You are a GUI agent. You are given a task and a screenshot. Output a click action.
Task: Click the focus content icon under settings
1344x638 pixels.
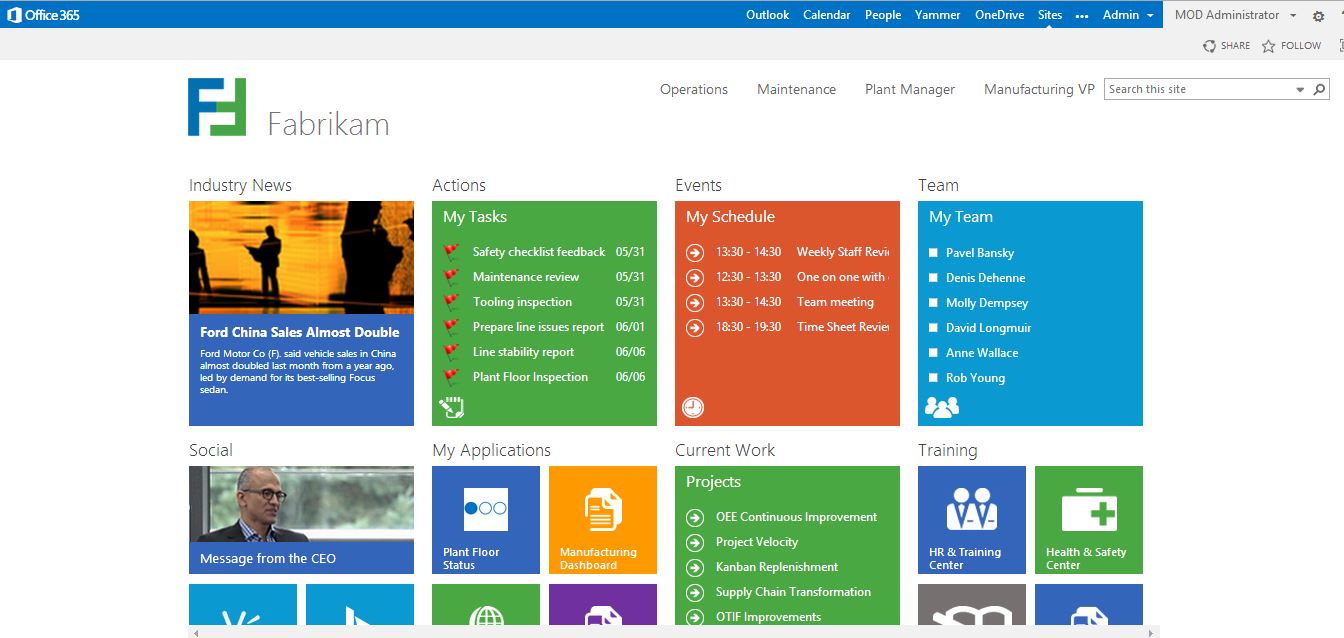(1340, 46)
